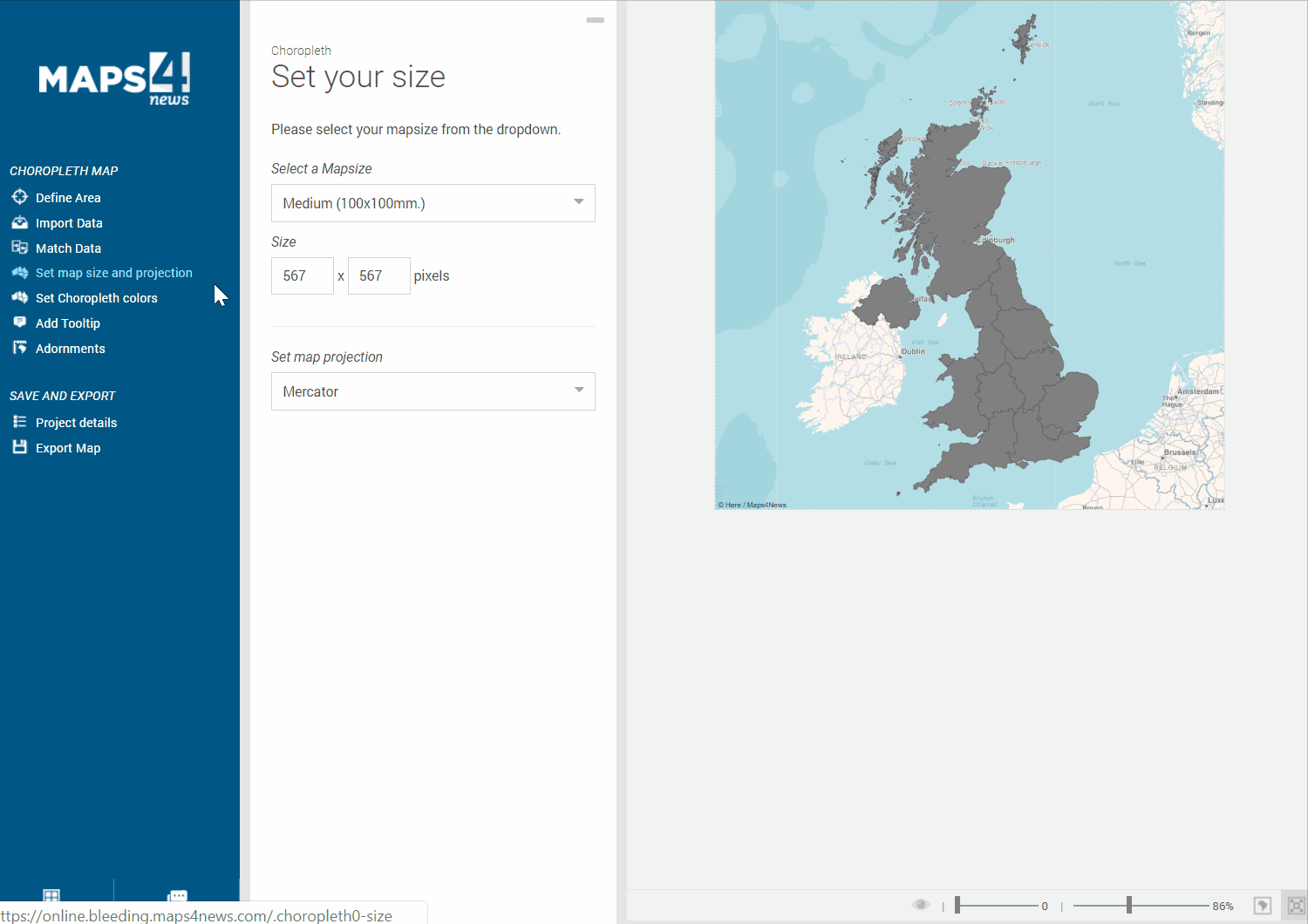The width and height of the screenshot is (1308, 924).
Task: Click the zoom slider handle at 86%
Action: pos(1129,905)
